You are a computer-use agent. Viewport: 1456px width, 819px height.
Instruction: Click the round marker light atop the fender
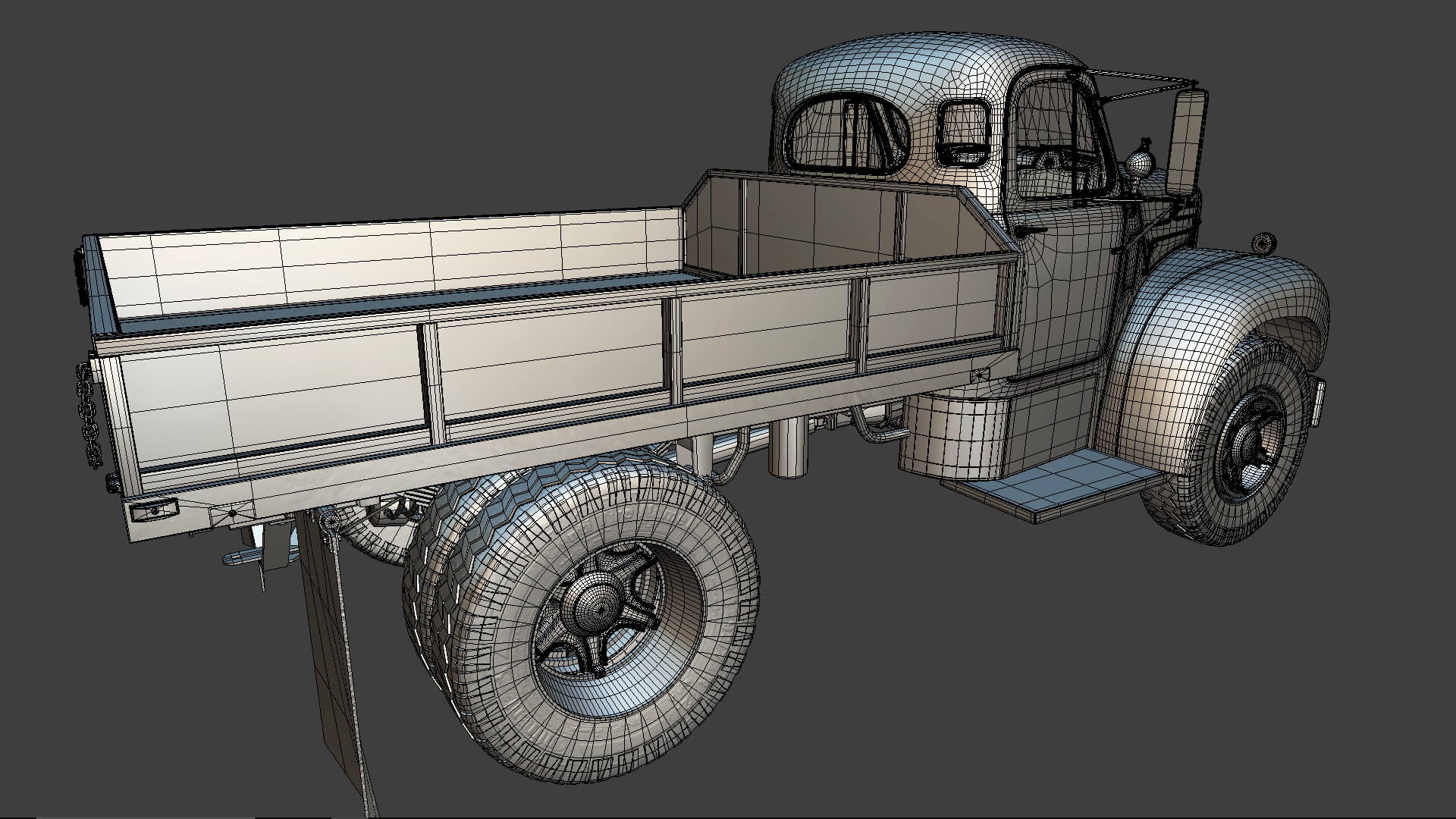1263,243
